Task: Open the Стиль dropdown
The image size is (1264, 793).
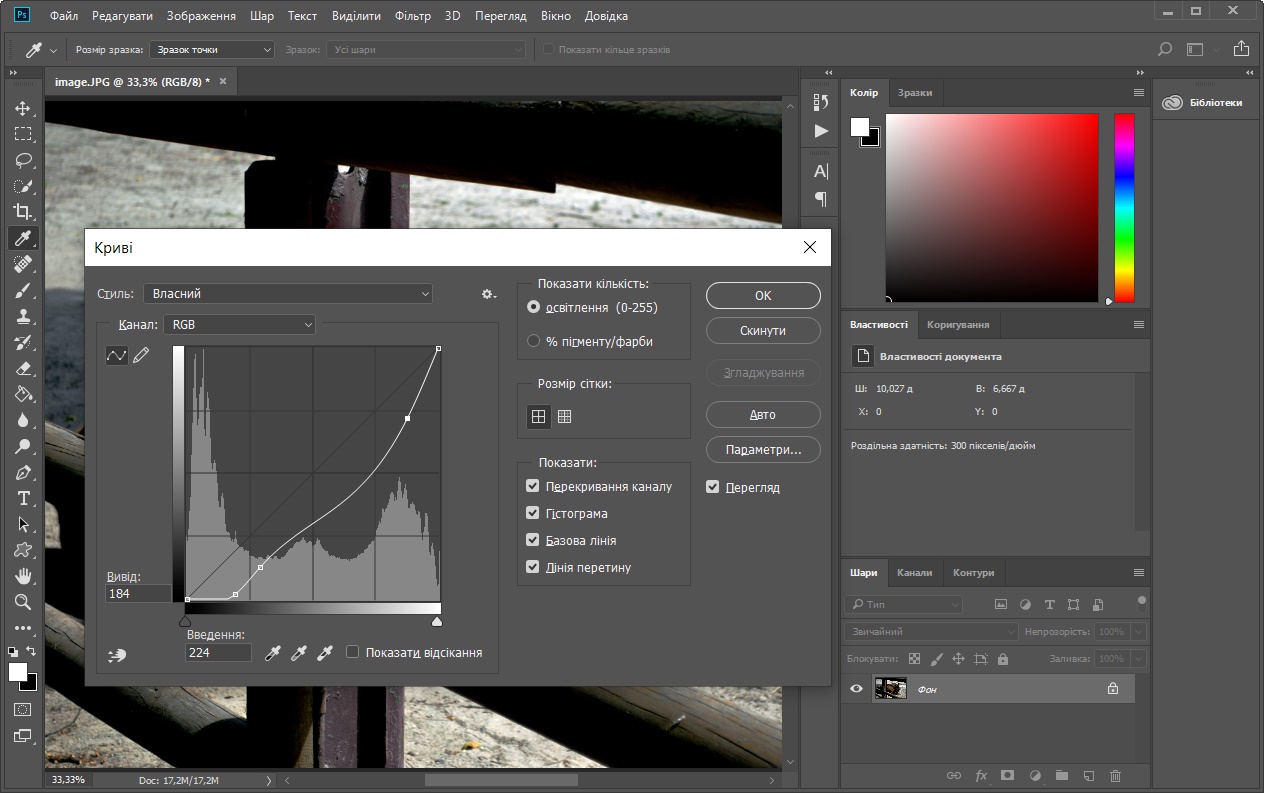Action: tap(288, 293)
